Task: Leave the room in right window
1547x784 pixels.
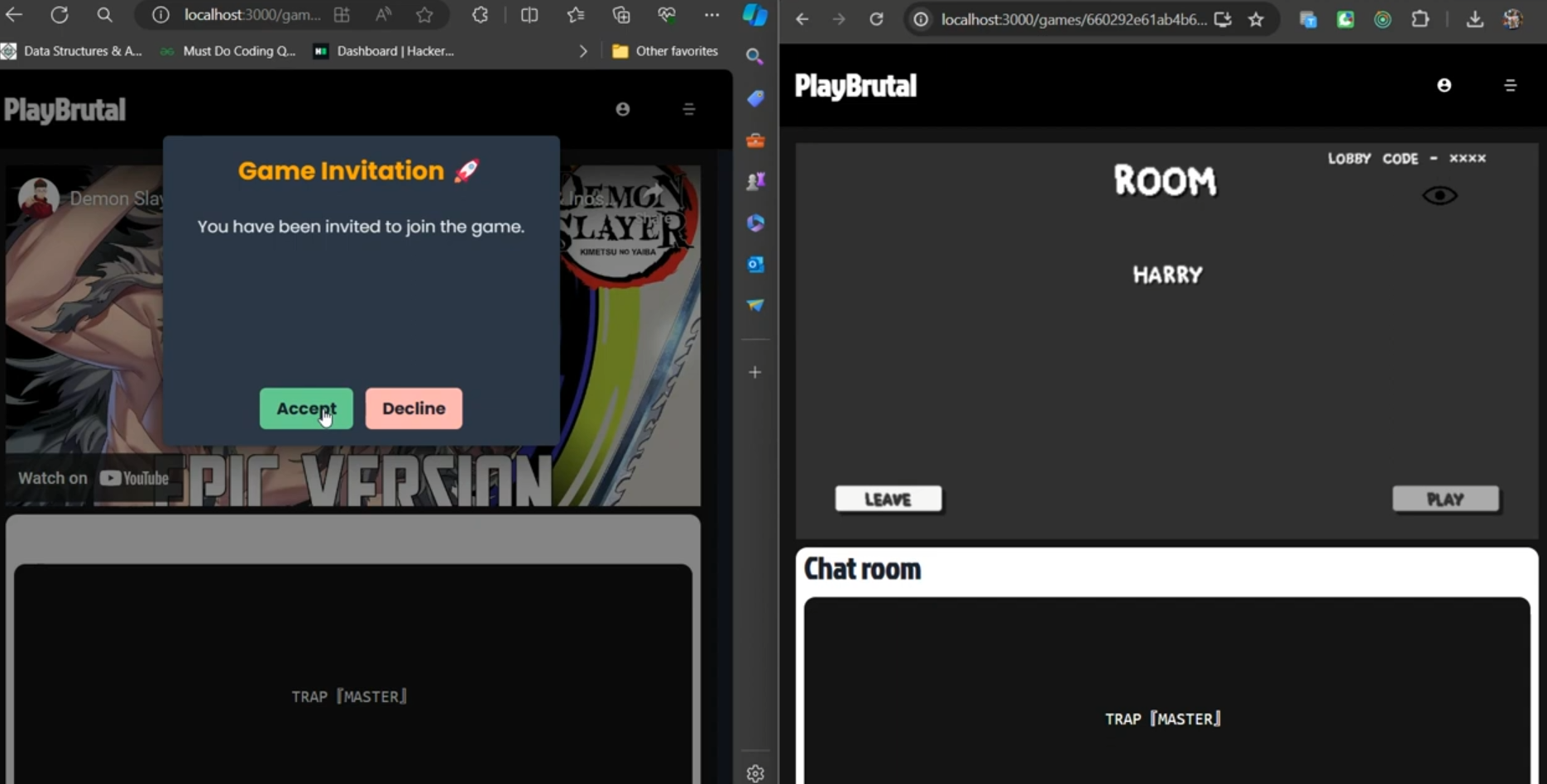Action: coord(888,500)
